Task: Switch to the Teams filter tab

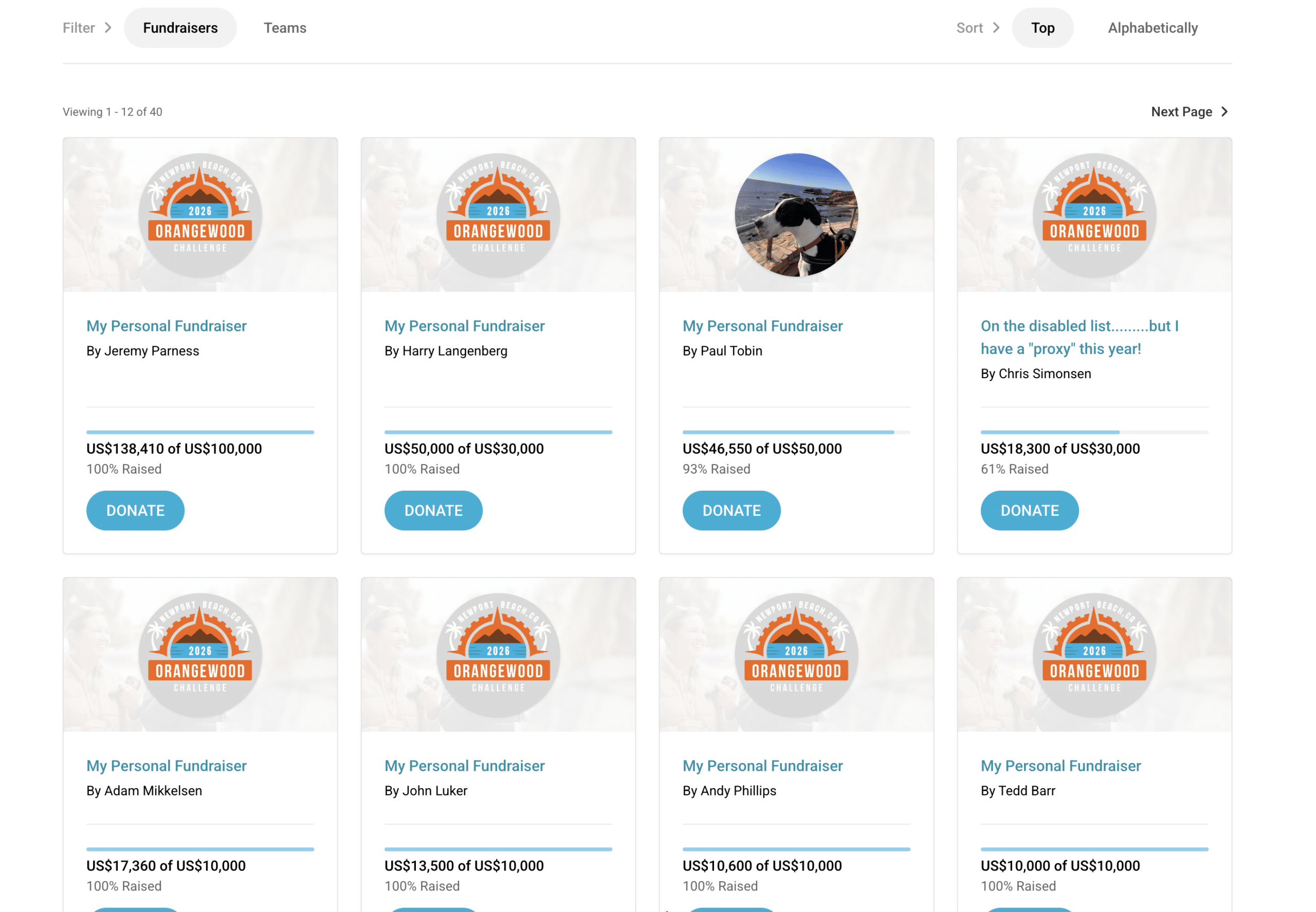Action: coord(285,28)
